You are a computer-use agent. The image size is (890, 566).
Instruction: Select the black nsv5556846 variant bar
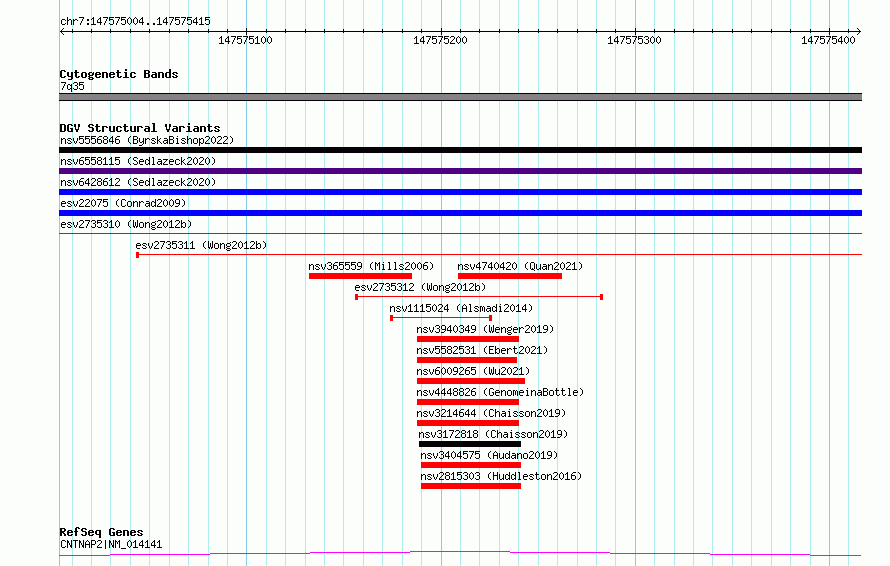460,150
